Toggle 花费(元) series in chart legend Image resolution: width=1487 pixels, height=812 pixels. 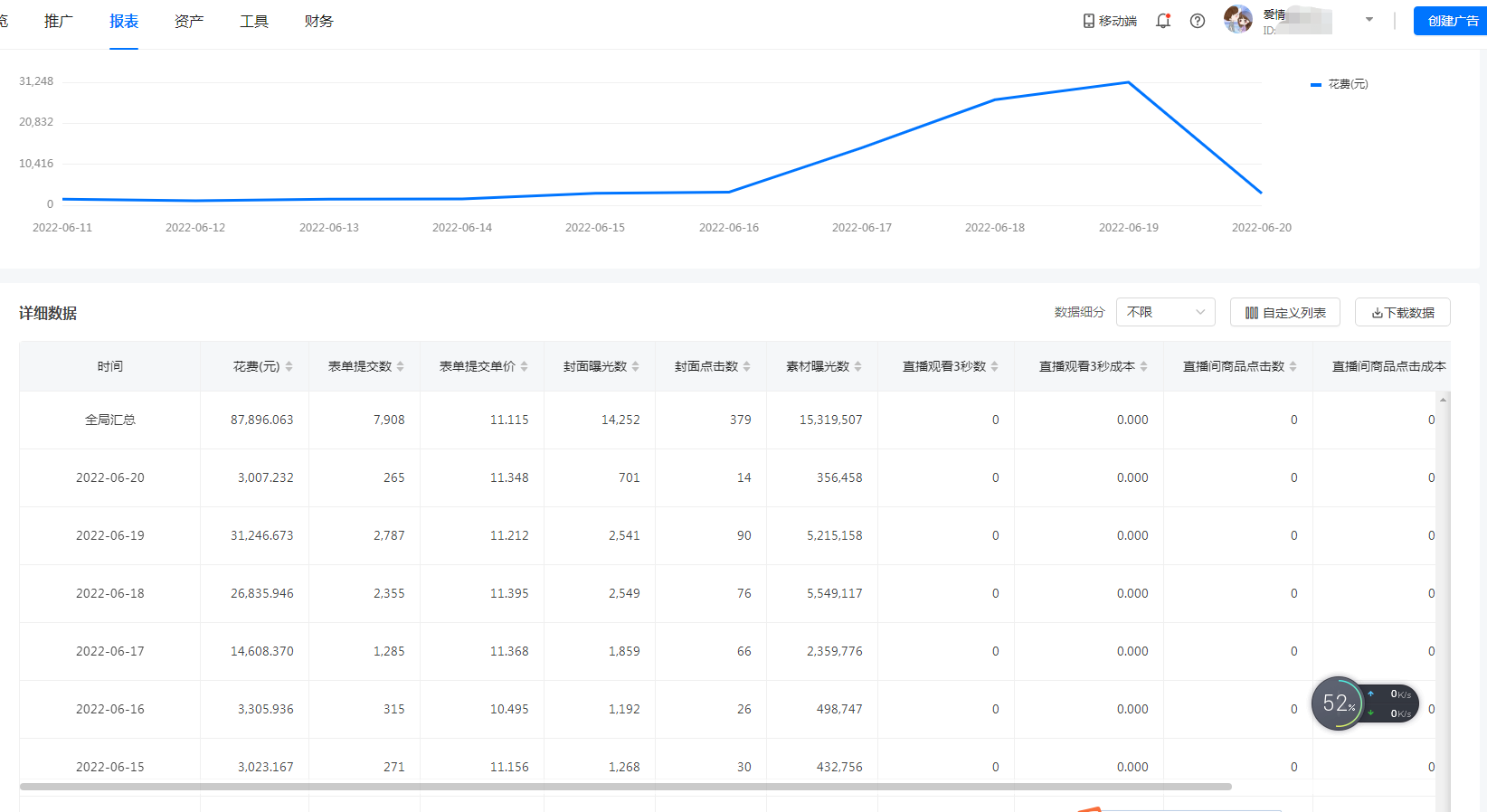(x=1340, y=84)
